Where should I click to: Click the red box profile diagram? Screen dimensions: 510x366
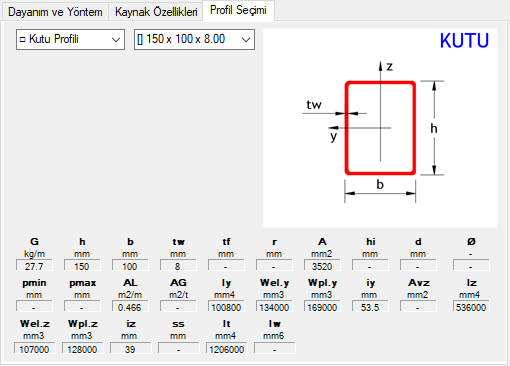(380, 128)
